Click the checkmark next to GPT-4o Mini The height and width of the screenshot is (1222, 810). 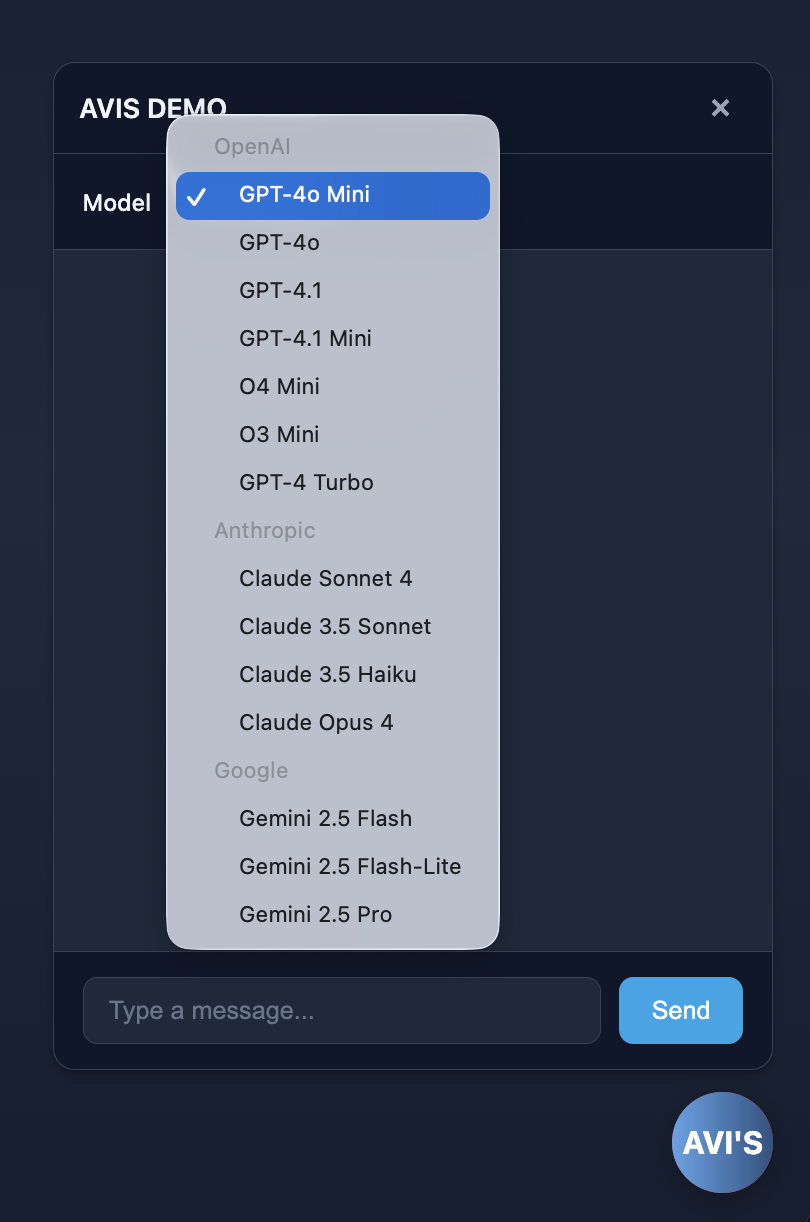click(197, 196)
